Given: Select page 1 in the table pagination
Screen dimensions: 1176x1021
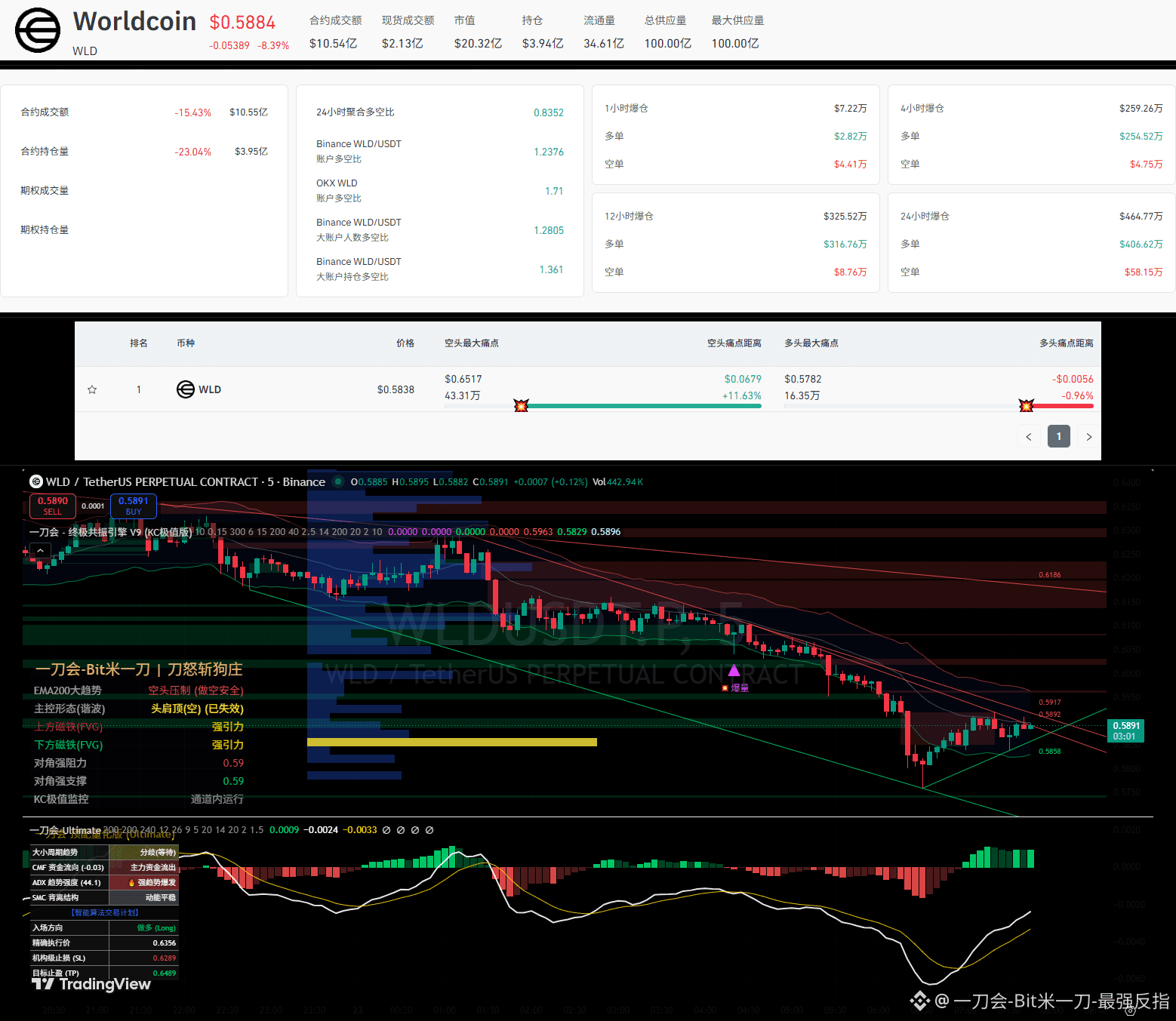Looking at the screenshot, I should click(x=1059, y=437).
